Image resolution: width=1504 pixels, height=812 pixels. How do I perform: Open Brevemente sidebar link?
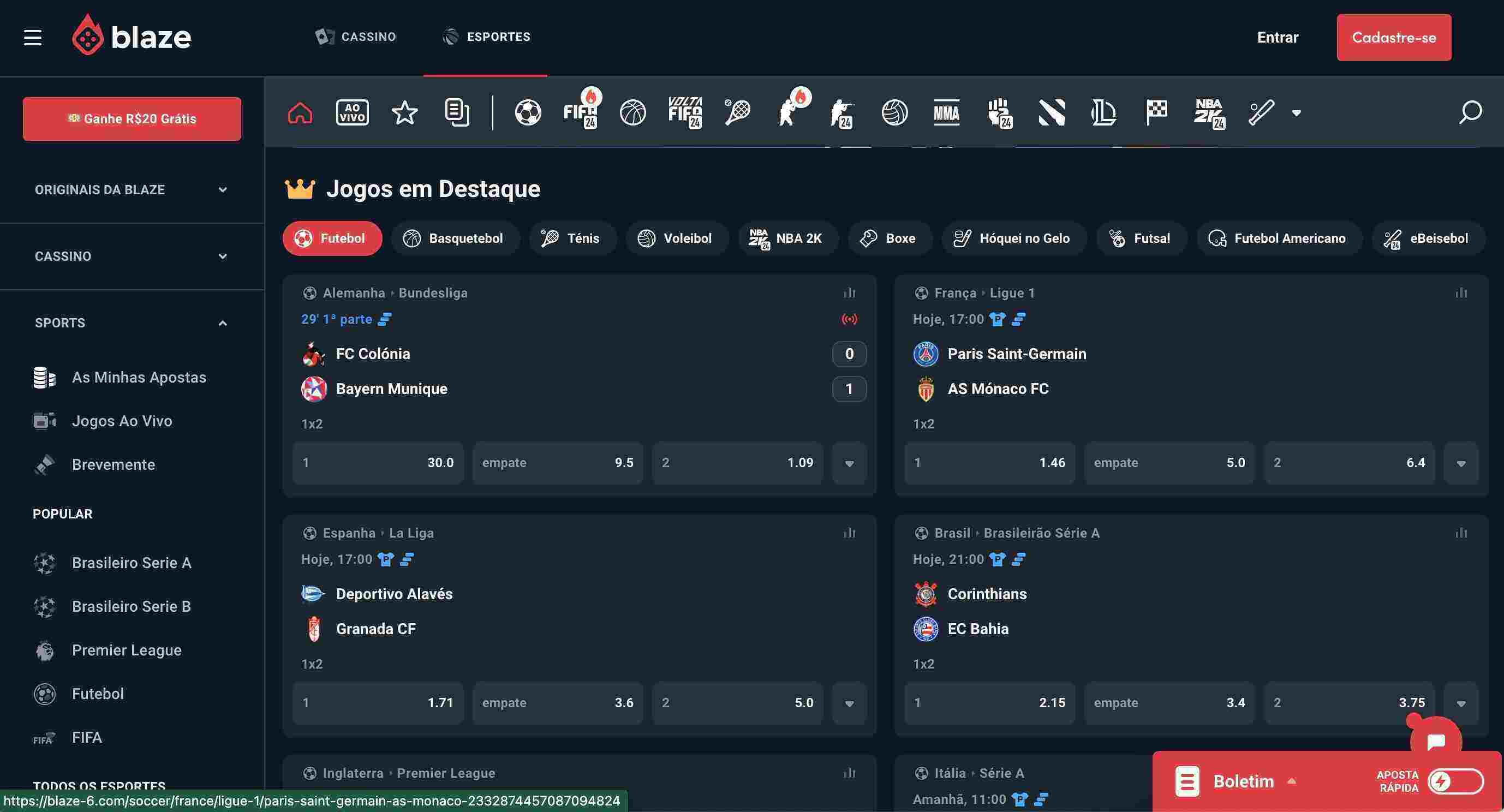[x=94, y=465]
